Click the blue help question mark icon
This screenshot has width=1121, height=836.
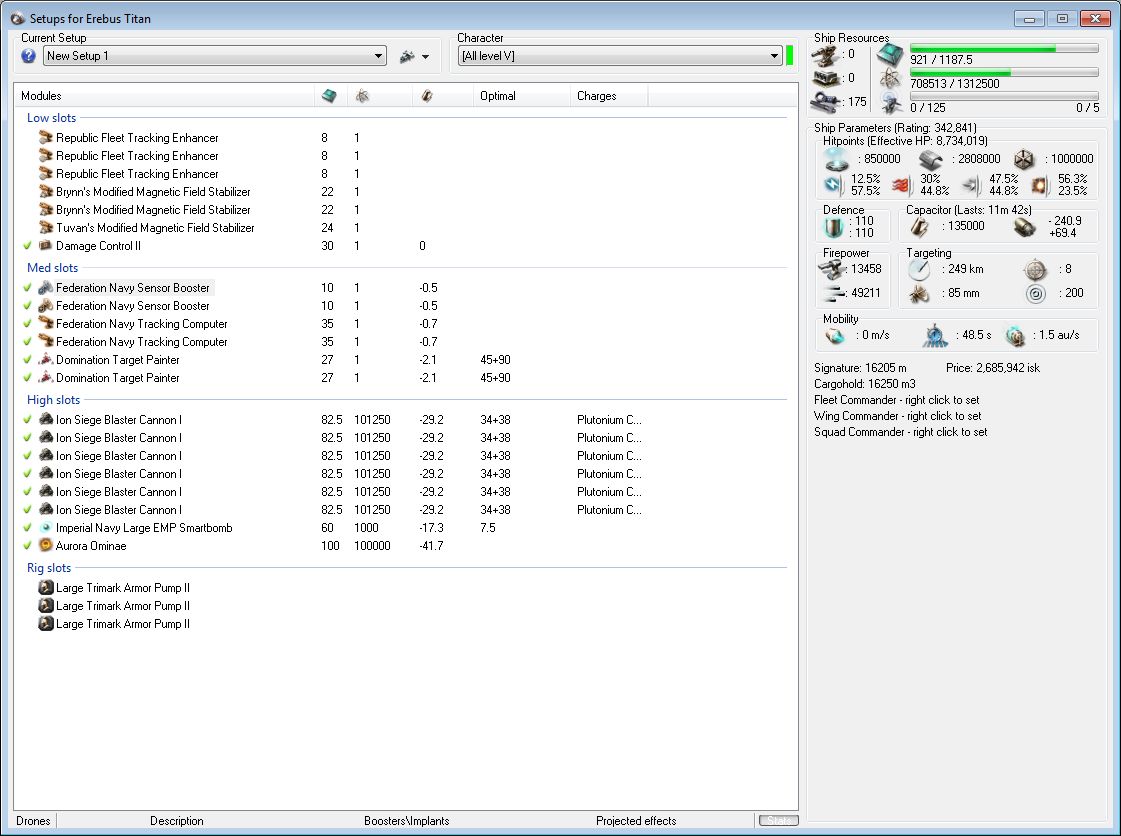pyautogui.click(x=29, y=56)
